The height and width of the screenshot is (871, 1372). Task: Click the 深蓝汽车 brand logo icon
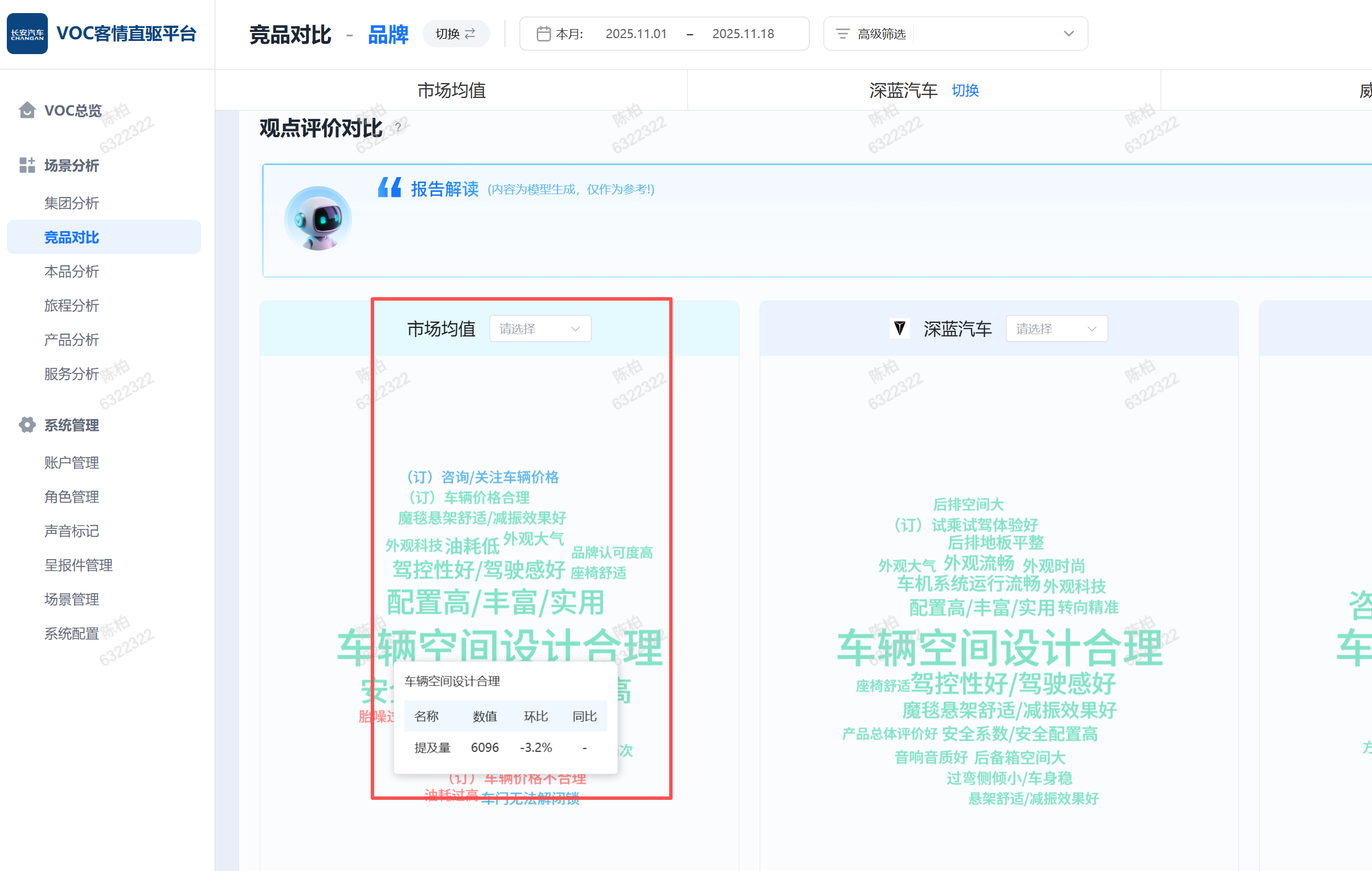[900, 328]
